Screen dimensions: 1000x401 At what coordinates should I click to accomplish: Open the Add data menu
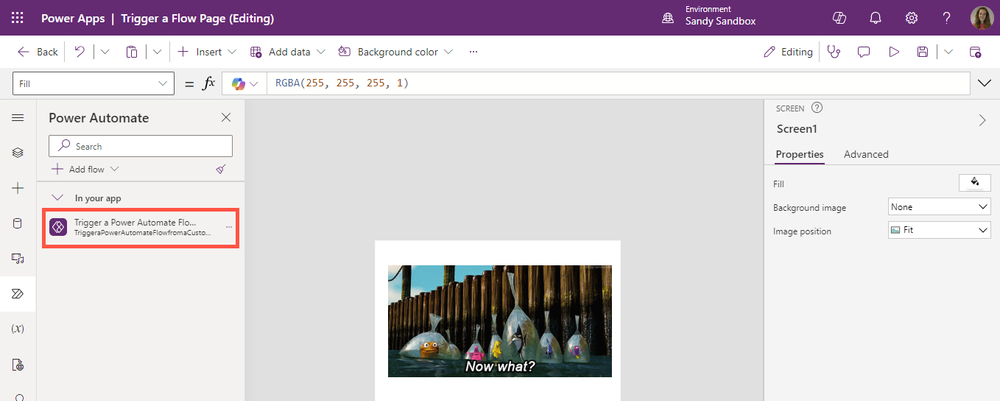(288, 52)
